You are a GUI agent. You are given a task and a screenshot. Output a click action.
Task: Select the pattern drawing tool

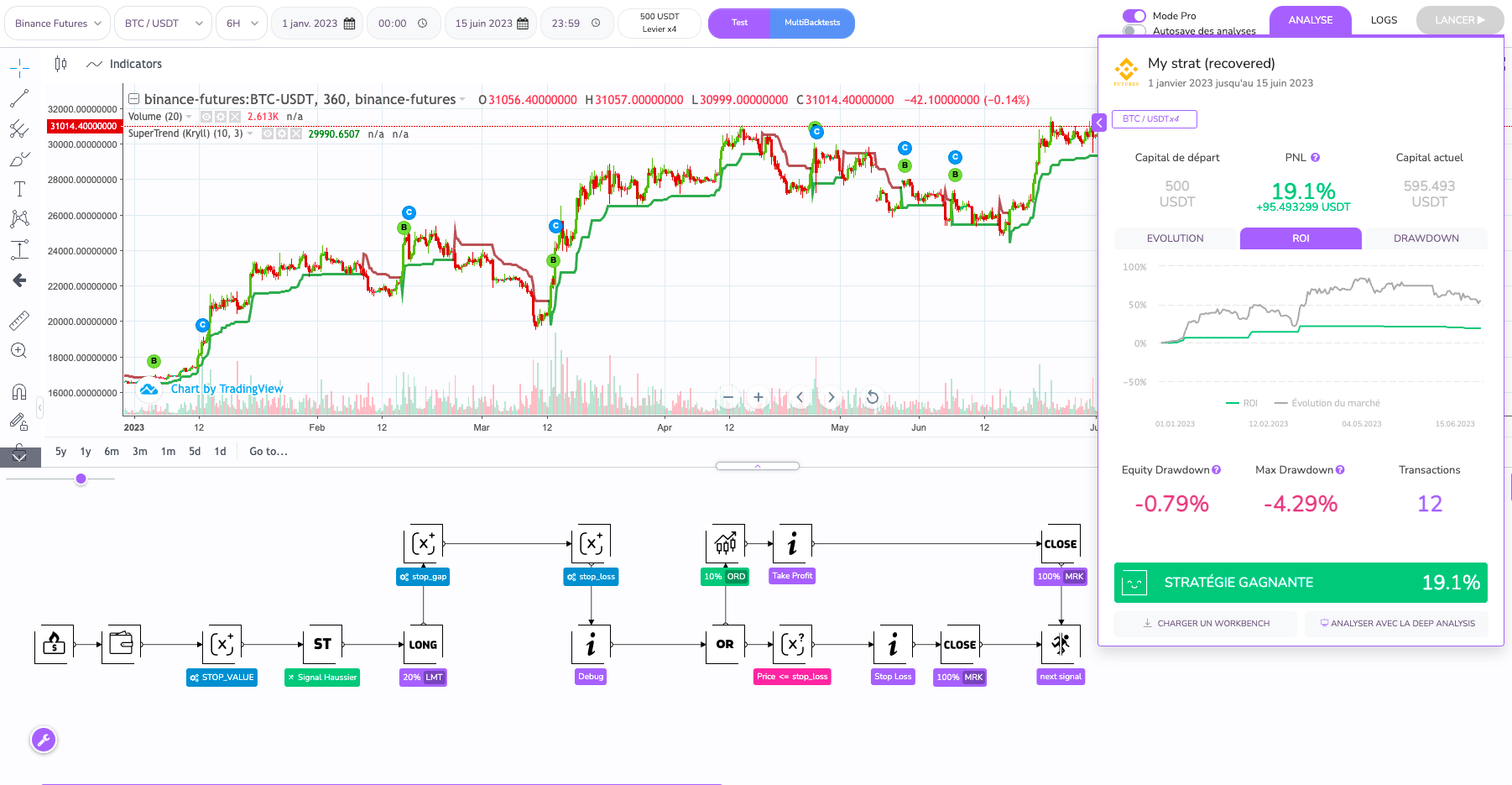click(x=19, y=219)
